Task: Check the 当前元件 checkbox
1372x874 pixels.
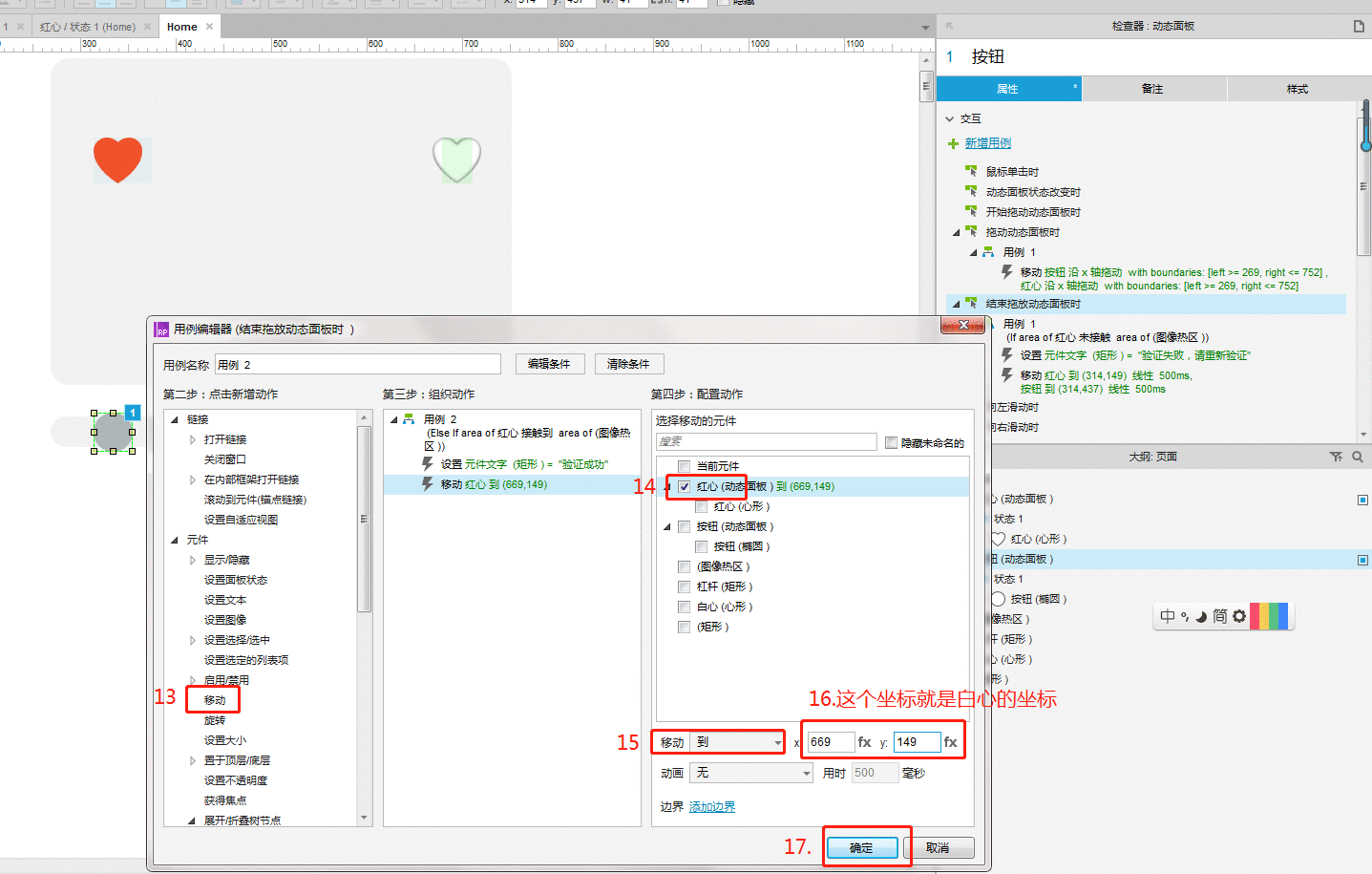Action: click(684, 466)
